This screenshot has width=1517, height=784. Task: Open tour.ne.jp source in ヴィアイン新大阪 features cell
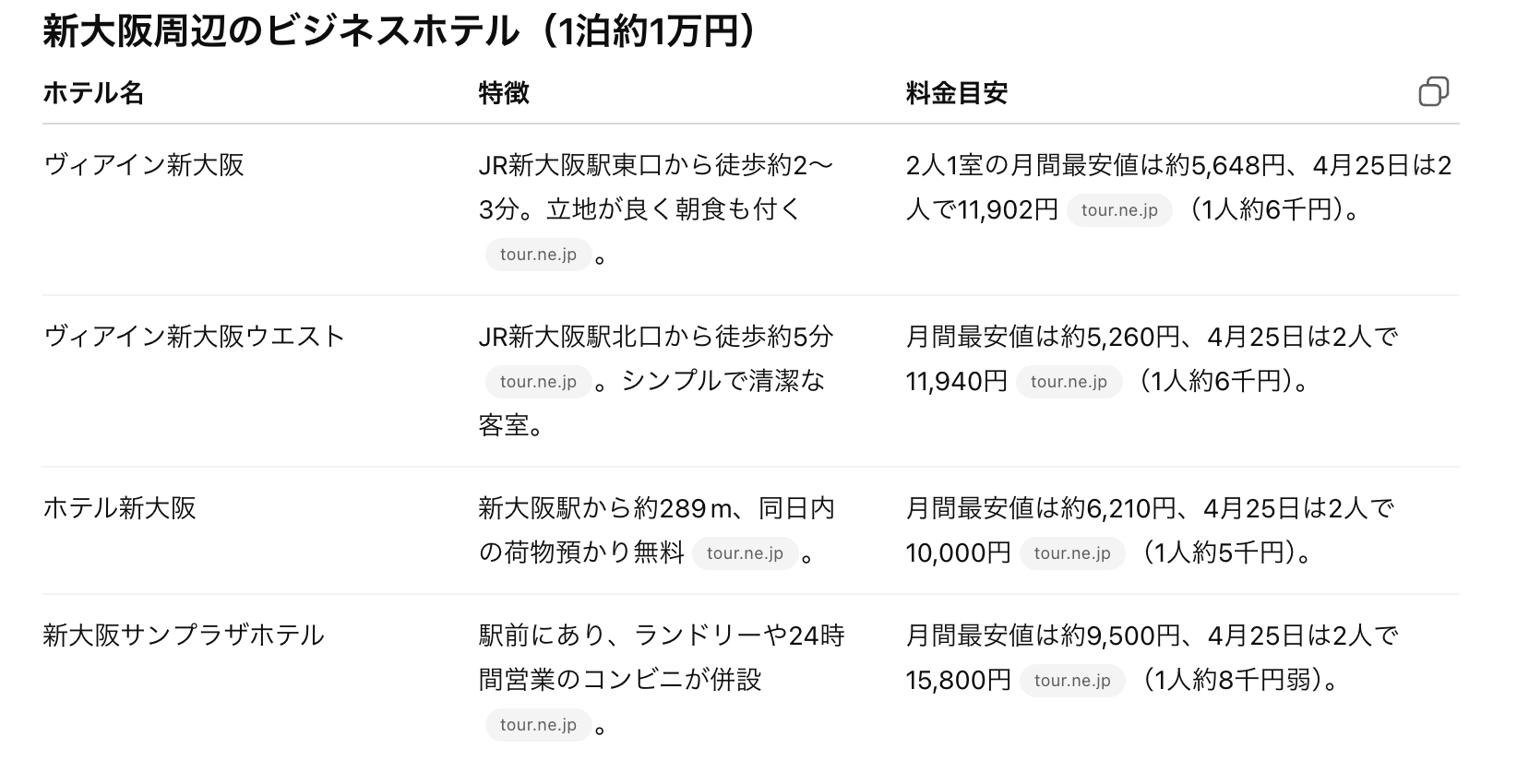(538, 255)
